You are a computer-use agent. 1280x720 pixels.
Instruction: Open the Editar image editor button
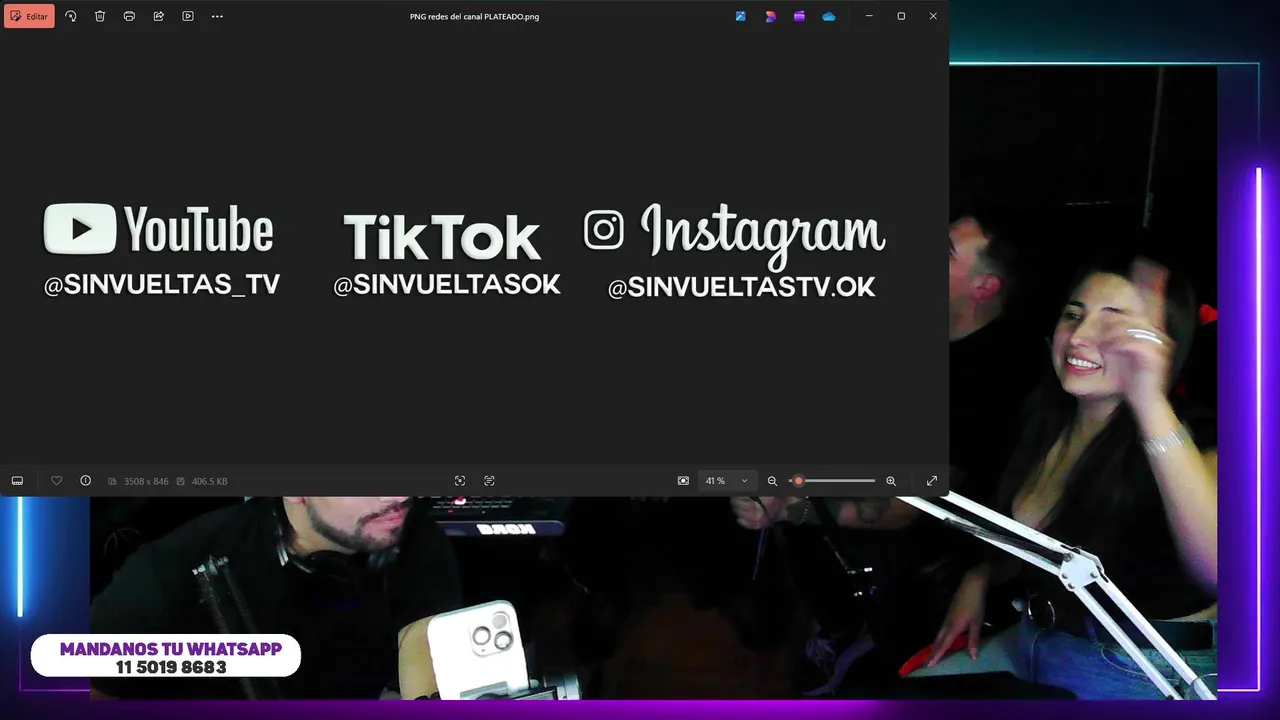tap(29, 16)
